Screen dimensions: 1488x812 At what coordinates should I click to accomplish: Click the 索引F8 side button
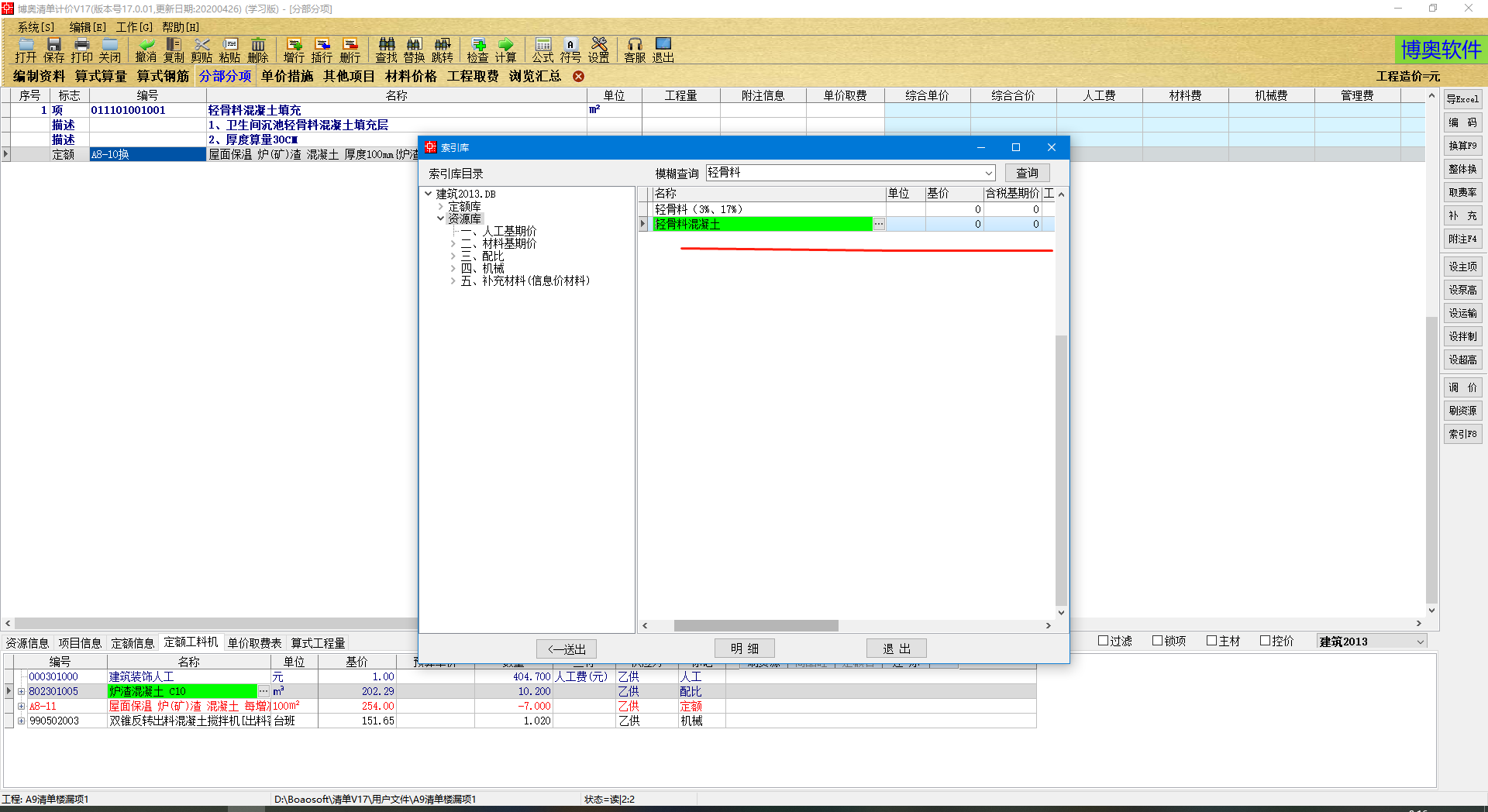tap(1462, 434)
